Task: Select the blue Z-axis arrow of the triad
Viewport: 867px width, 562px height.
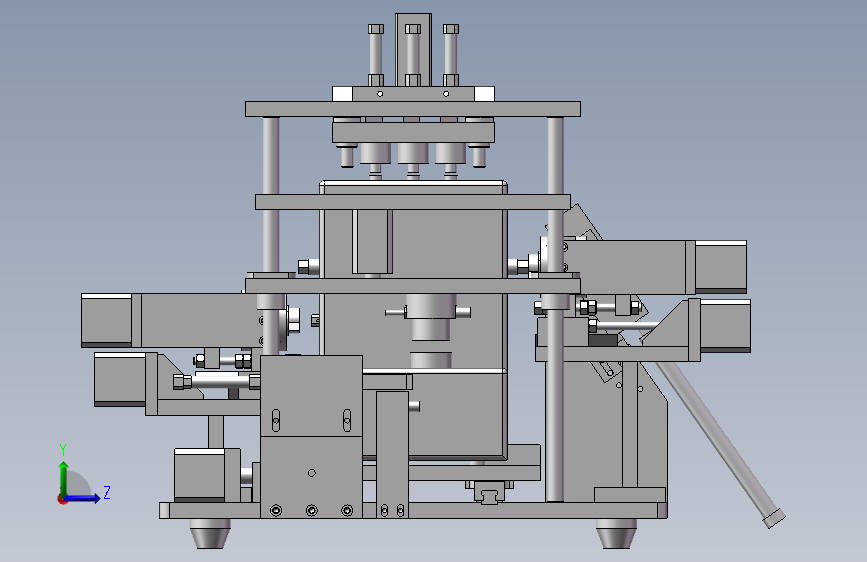Action: pyautogui.click(x=83, y=498)
